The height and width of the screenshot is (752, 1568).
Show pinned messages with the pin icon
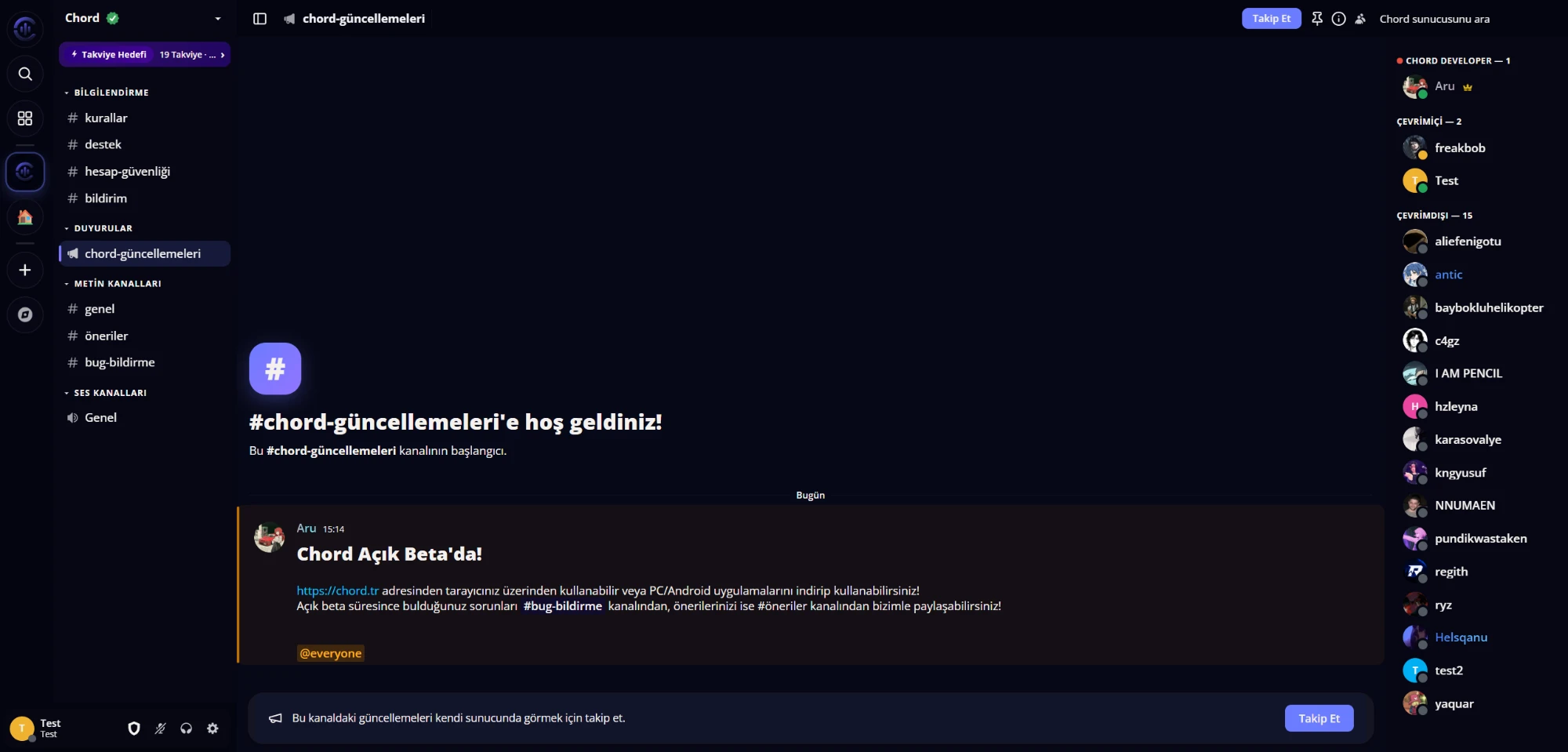[x=1317, y=19]
